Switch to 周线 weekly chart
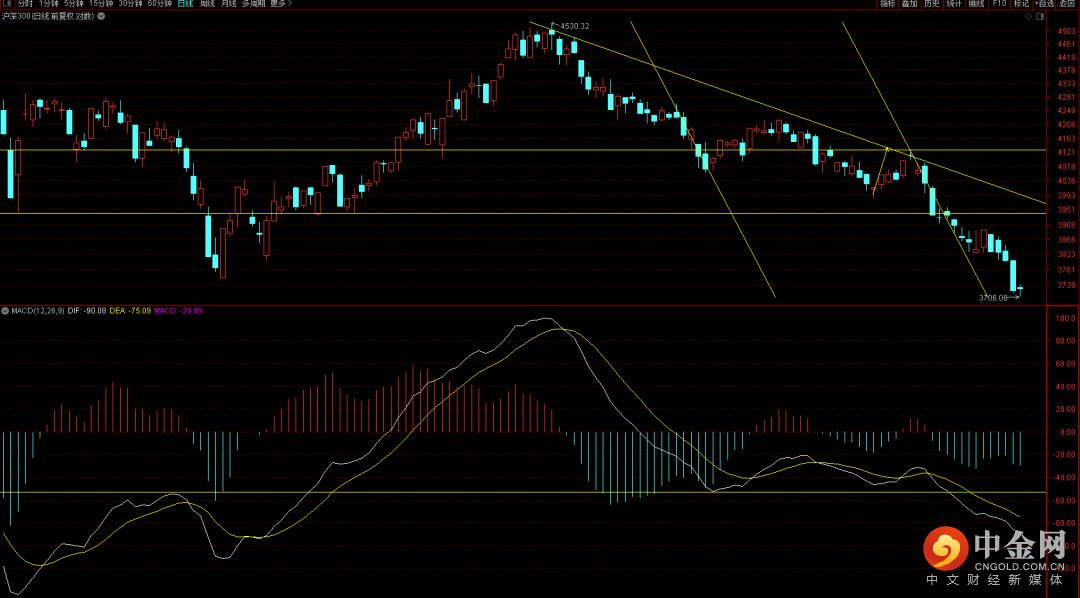The image size is (1080, 598). [x=207, y=3]
